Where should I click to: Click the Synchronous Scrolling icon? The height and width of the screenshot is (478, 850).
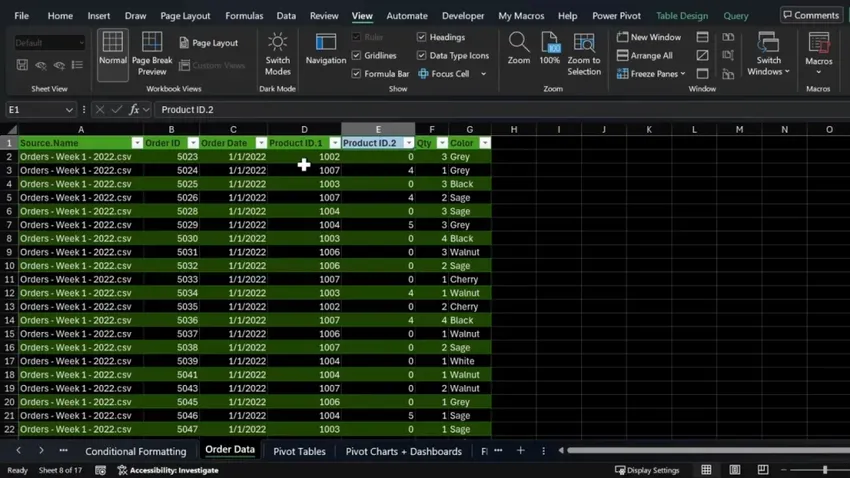point(728,55)
